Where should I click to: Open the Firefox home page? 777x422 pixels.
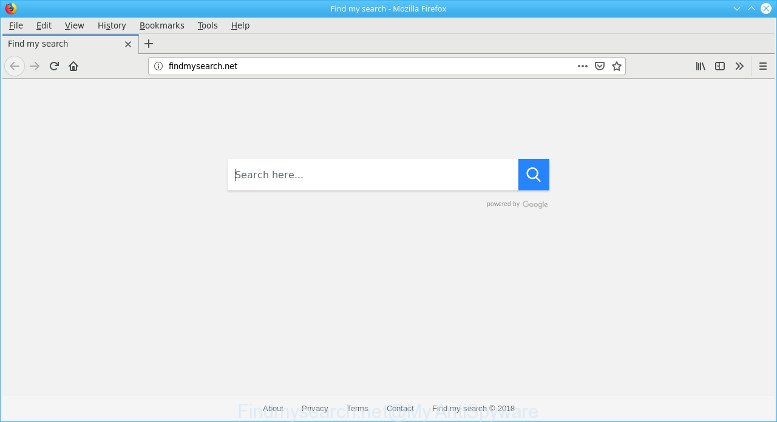click(x=73, y=66)
